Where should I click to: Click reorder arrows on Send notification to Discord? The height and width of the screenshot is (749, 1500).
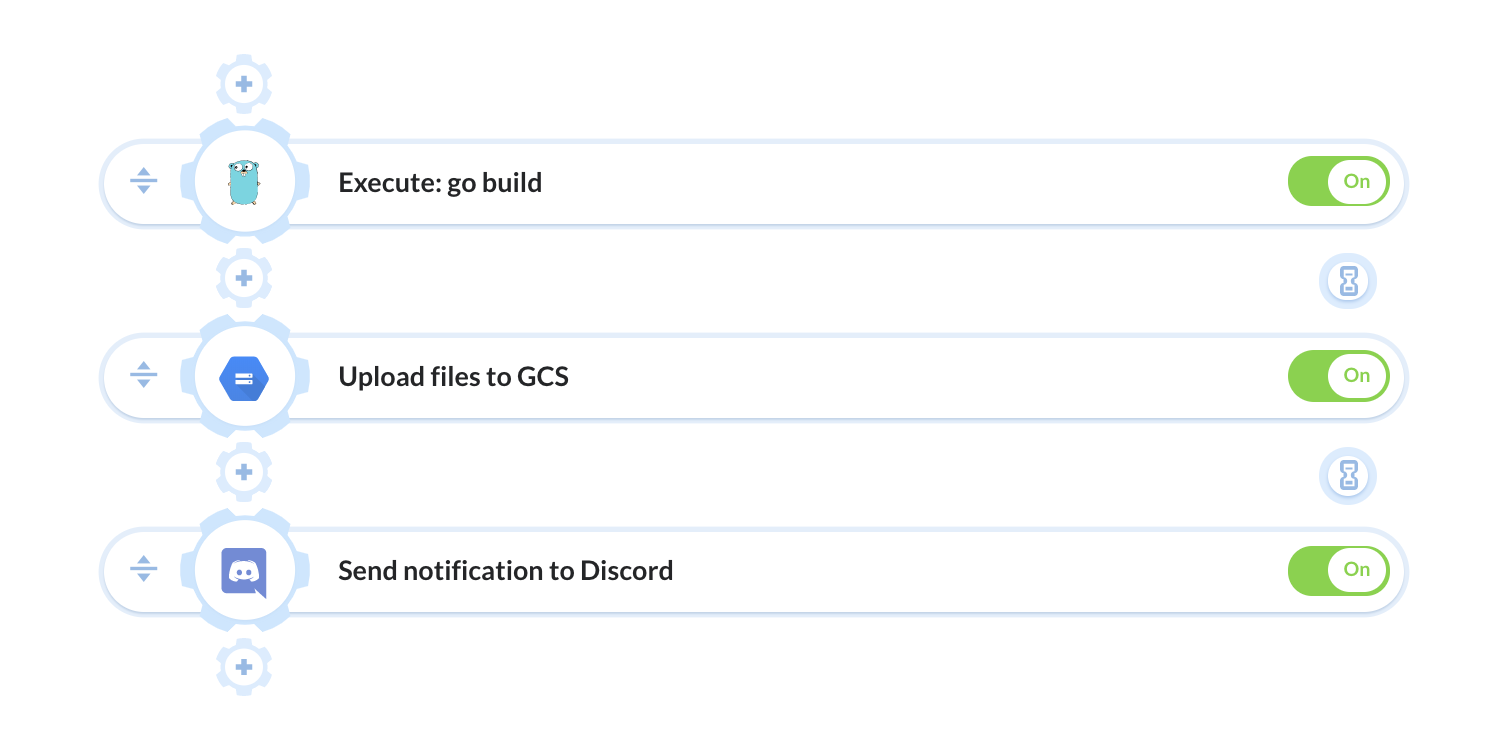click(144, 569)
